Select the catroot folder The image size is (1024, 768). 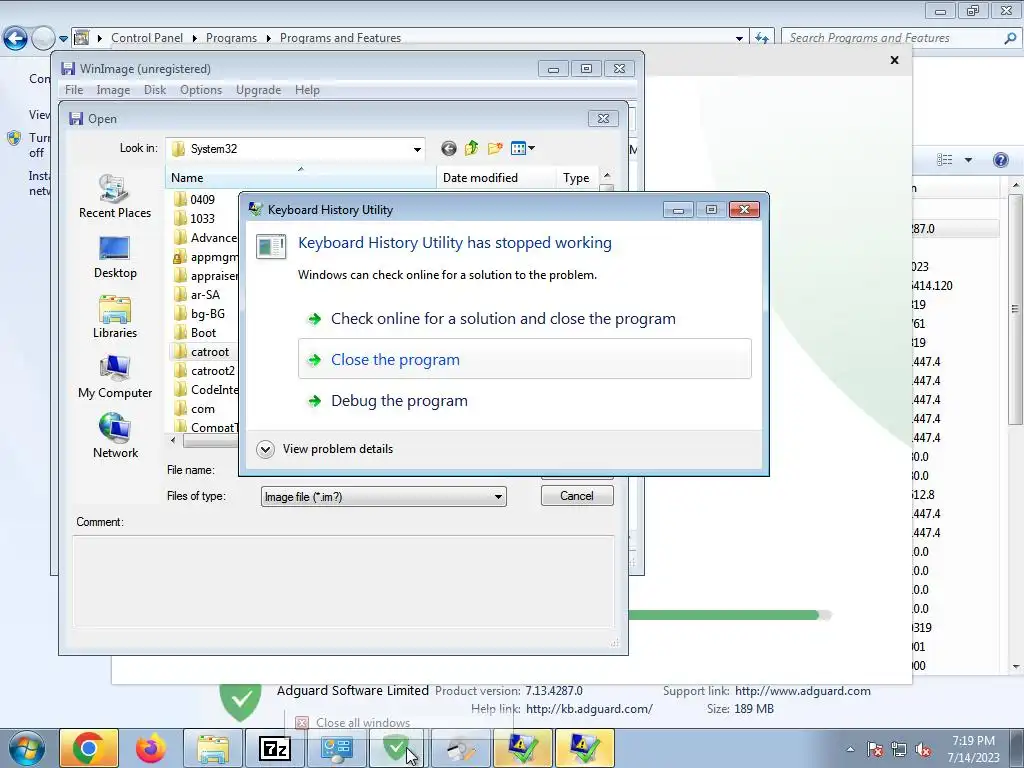pos(201,352)
